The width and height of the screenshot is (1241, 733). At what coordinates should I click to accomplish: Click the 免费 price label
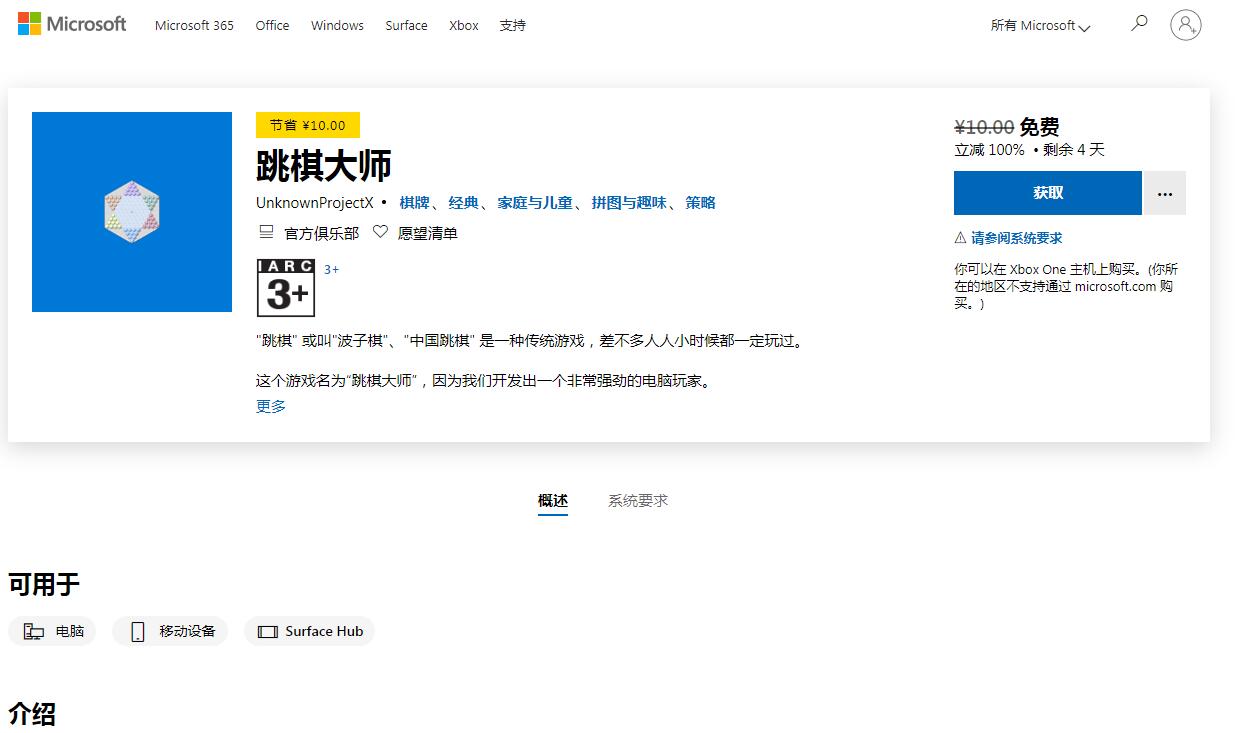point(1039,127)
